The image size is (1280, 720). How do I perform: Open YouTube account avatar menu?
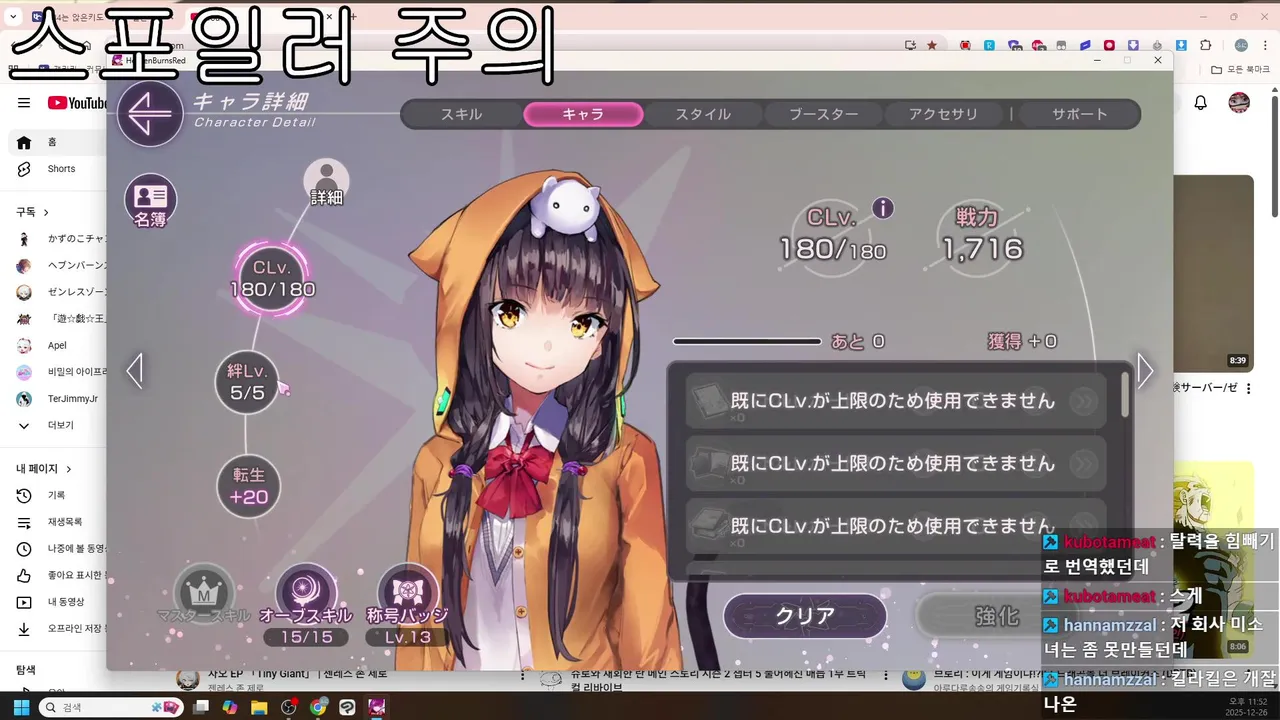point(1239,103)
